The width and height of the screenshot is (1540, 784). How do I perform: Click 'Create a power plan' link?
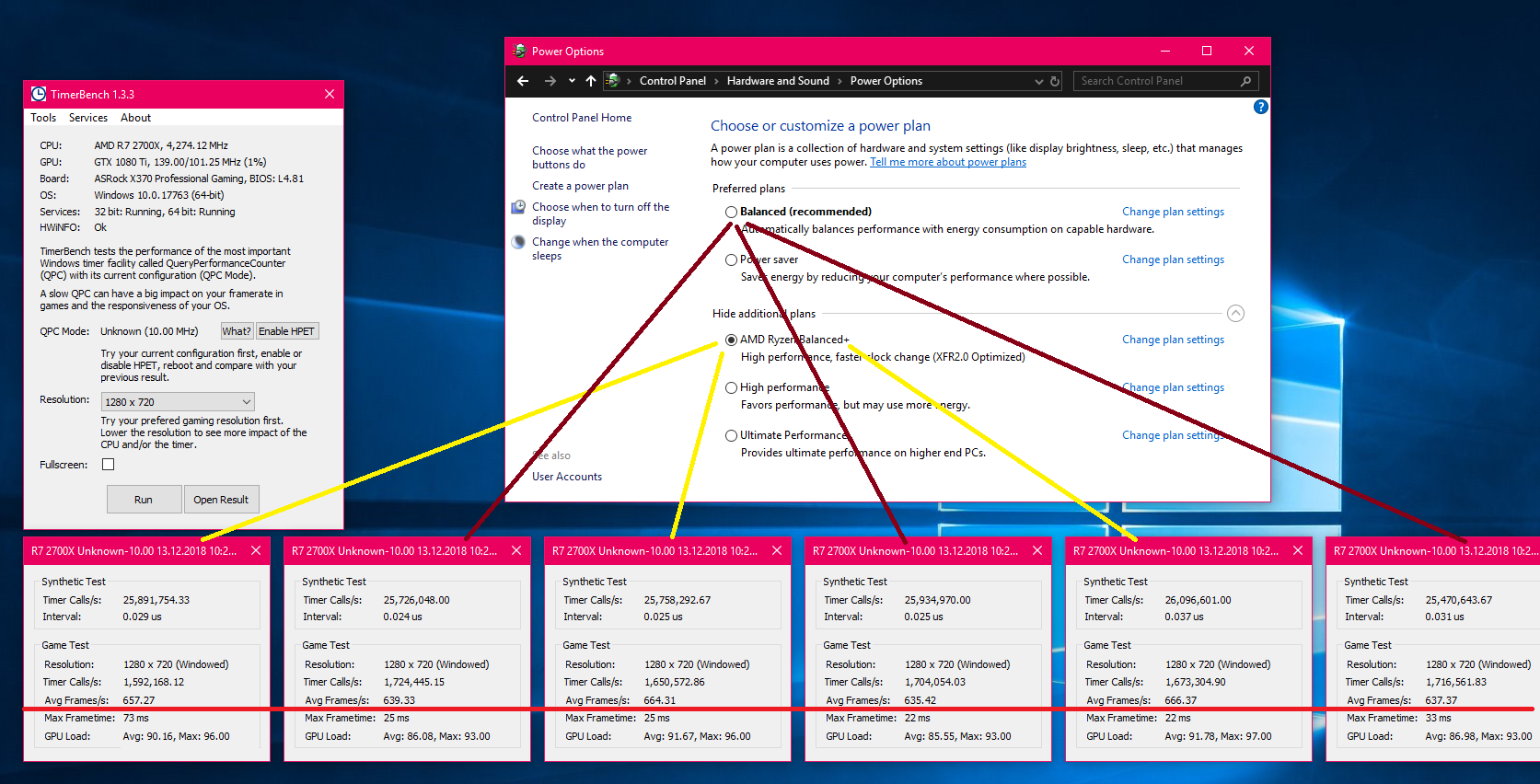click(x=580, y=186)
